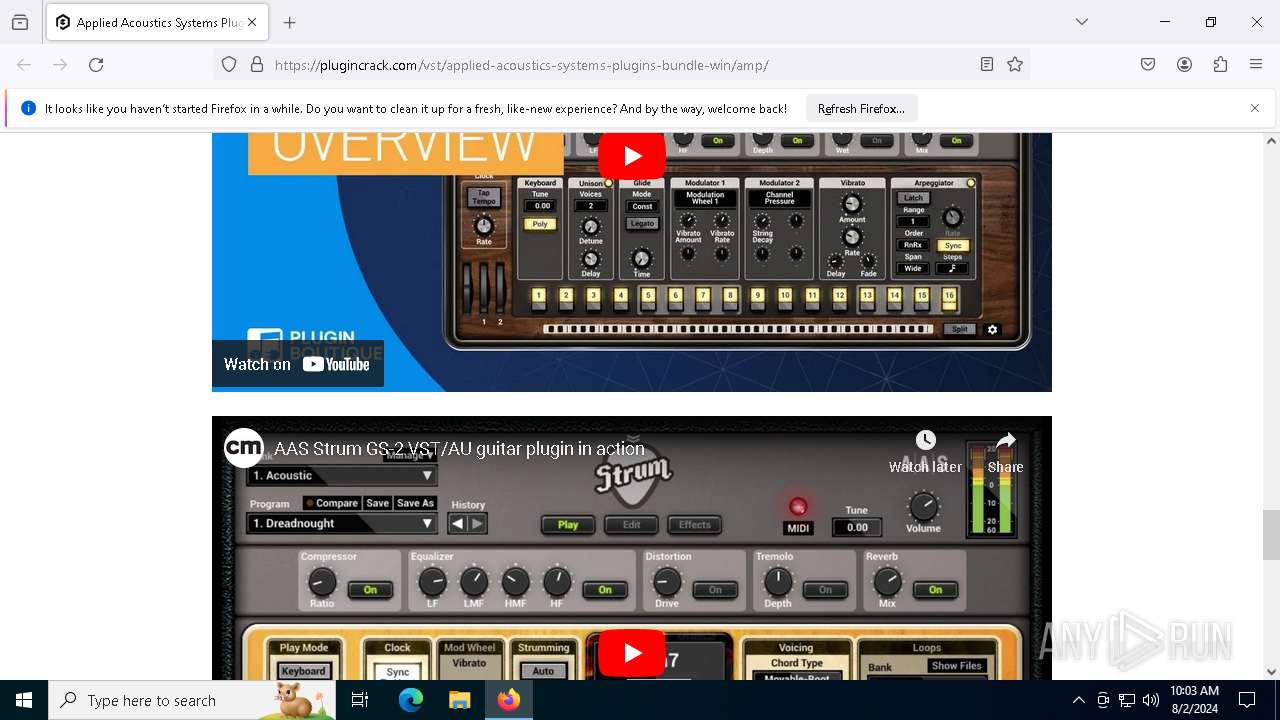Open Save to Pocket
Viewport: 1280px width, 720px height.
pos(1148,65)
